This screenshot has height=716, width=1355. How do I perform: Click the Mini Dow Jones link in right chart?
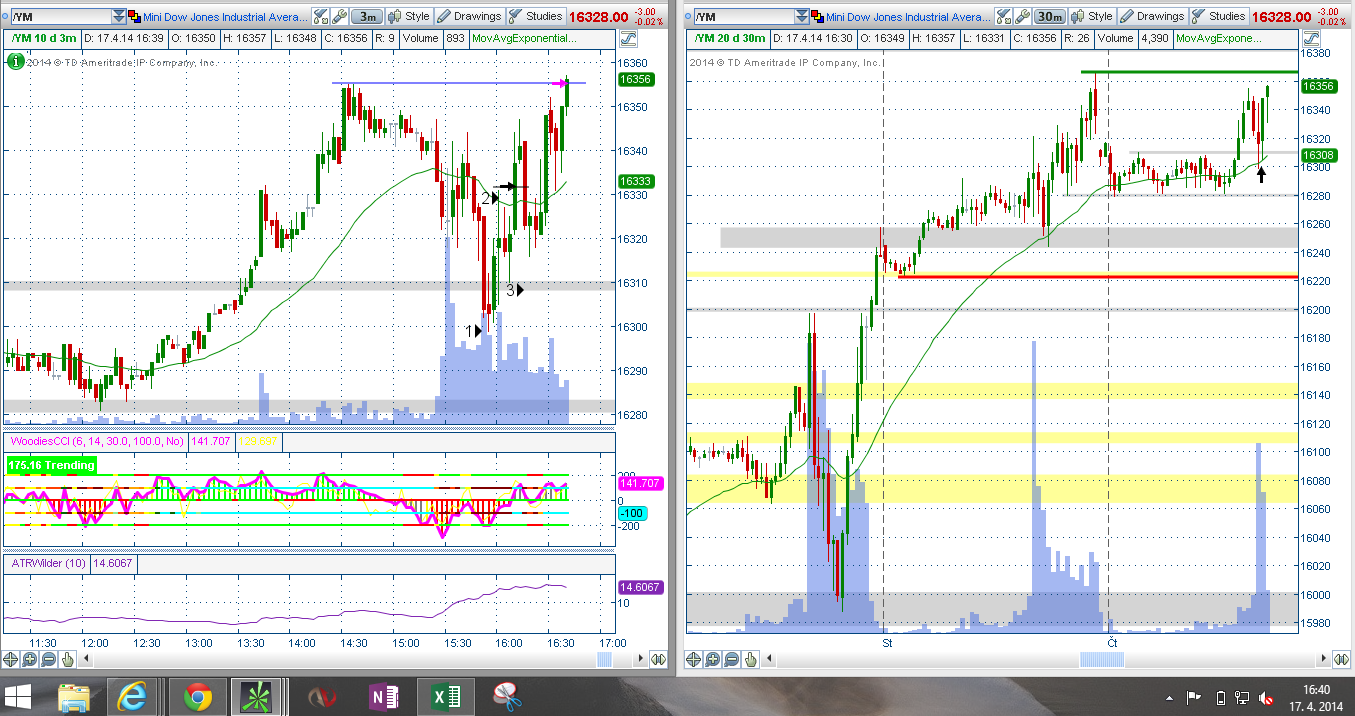pyautogui.click(x=908, y=16)
